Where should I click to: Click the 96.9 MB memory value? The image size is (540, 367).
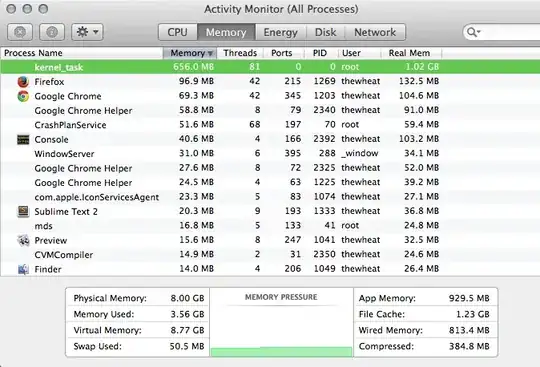coord(196,81)
